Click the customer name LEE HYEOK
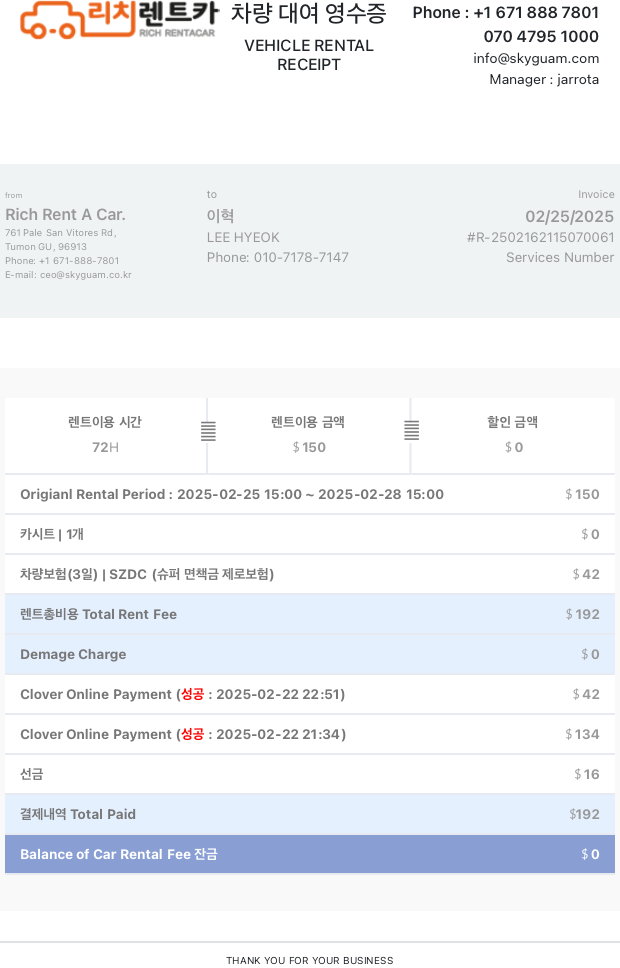 pos(243,238)
